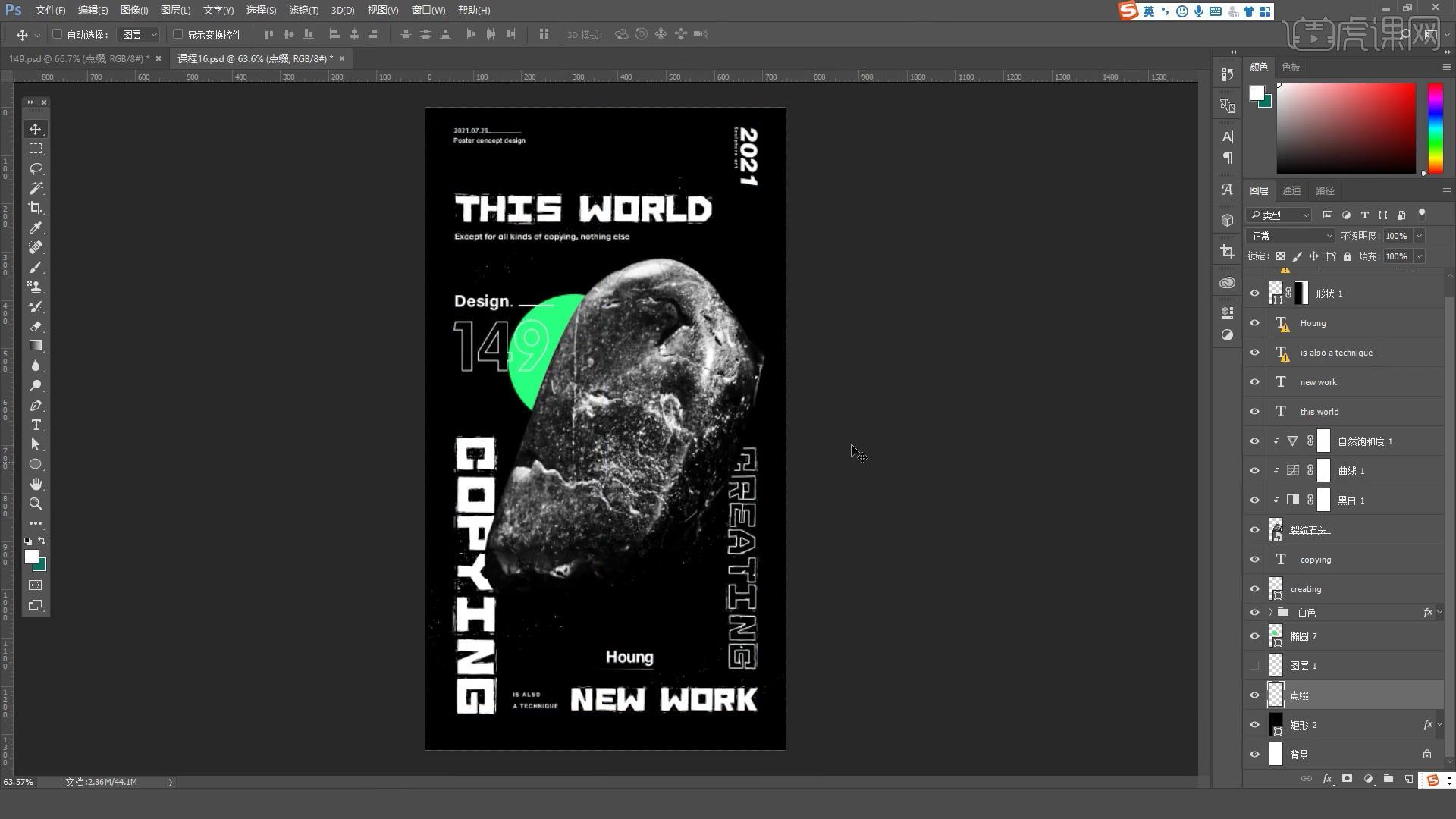This screenshot has width=1456, height=819.
Task: Select the Eyedropper tool
Action: [x=36, y=227]
